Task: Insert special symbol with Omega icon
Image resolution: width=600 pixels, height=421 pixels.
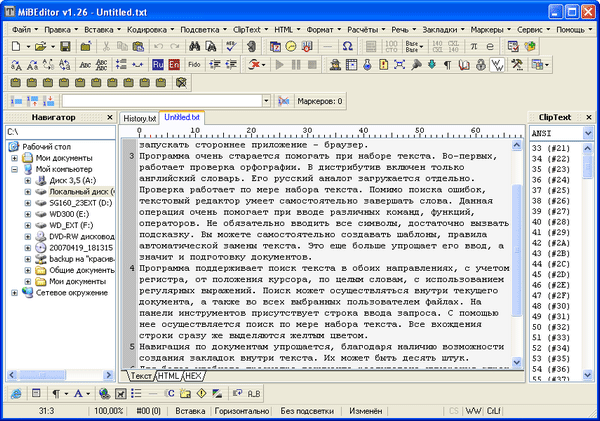Action: pyautogui.click(x=347, y=46)
